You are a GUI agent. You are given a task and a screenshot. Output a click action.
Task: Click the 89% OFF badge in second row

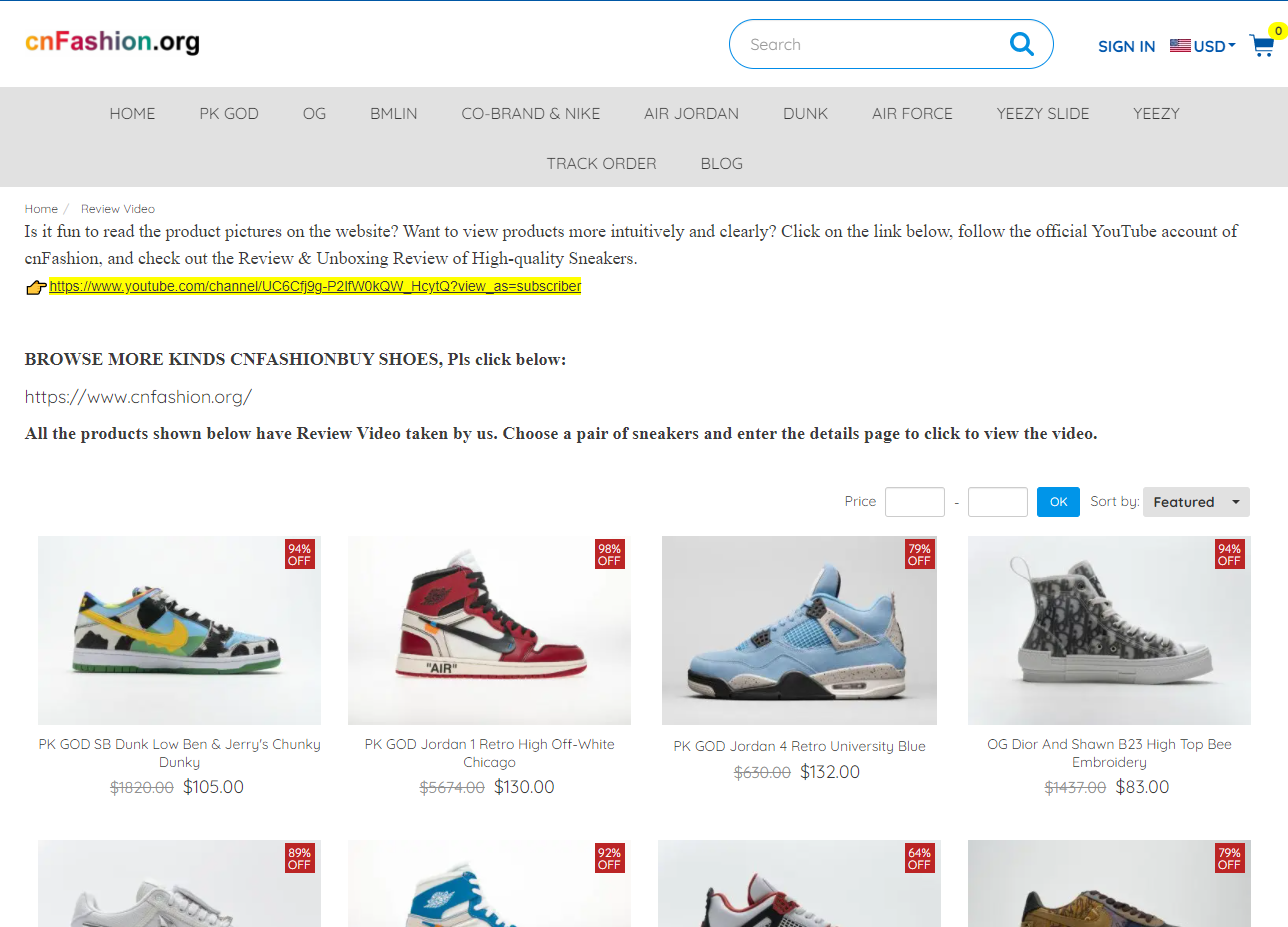click(299, 859)
